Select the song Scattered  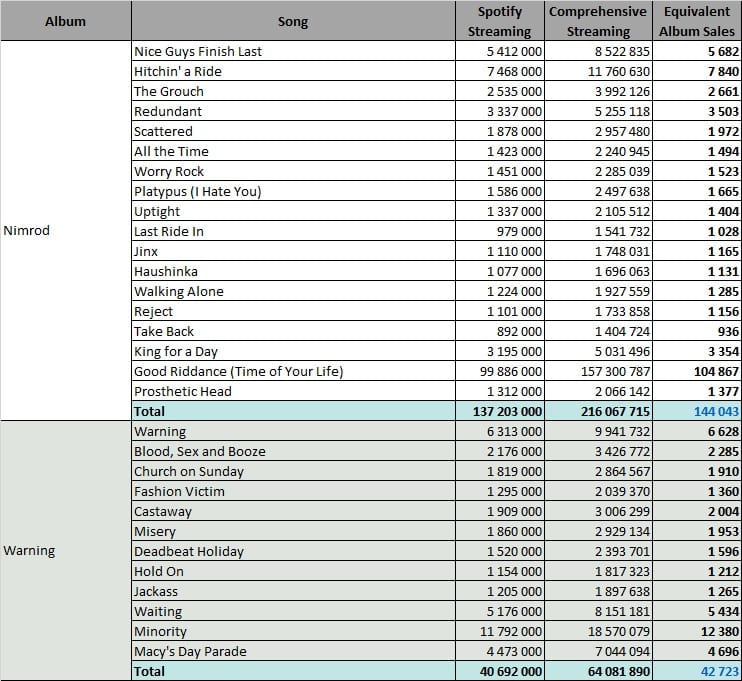click(x=293, y=131)
